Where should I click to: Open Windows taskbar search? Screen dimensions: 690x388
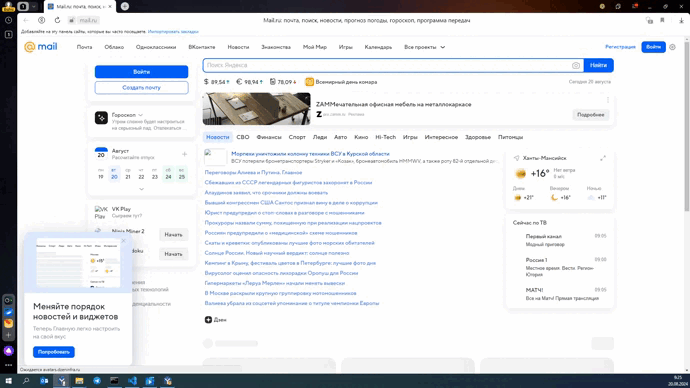(26, 381)
